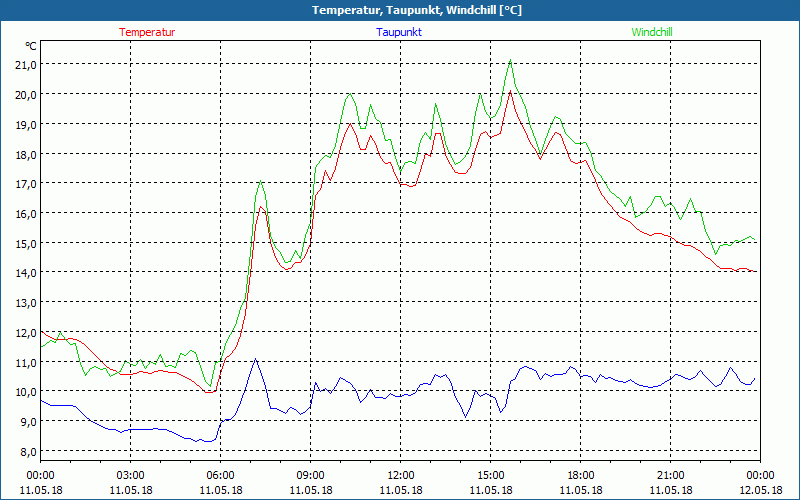The height and width of the screenshot is (500, 800).
Task: Click the 12.05.18 date label
Action: 760,490
